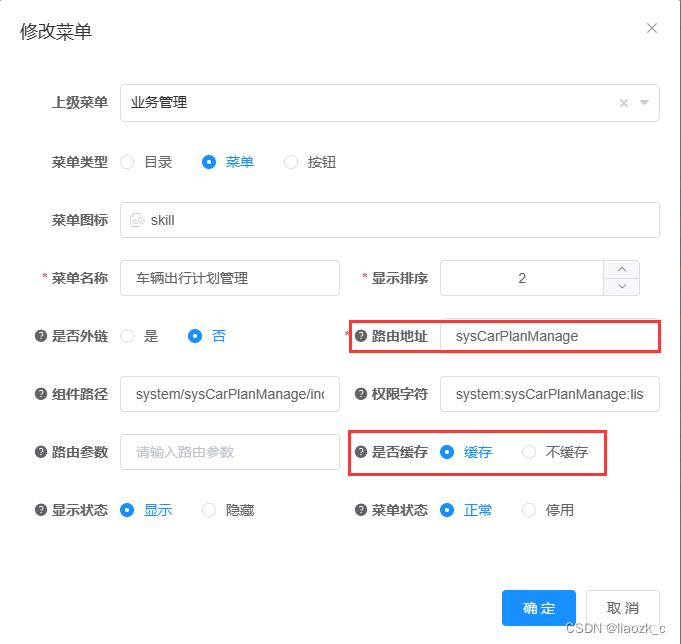
Task: Click the 菜单类型 label
Action: 80,162
